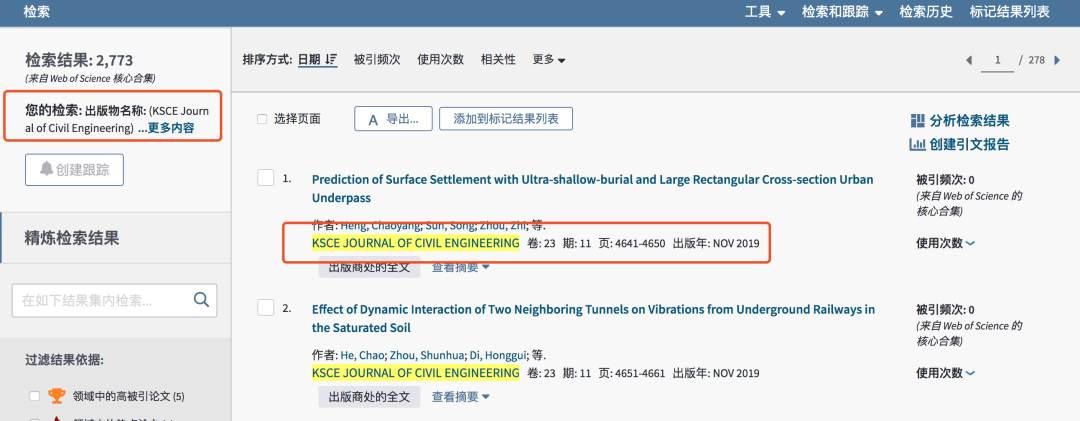
Task: Expand the 更多 sort options dropdown
Action: [549, 59]
